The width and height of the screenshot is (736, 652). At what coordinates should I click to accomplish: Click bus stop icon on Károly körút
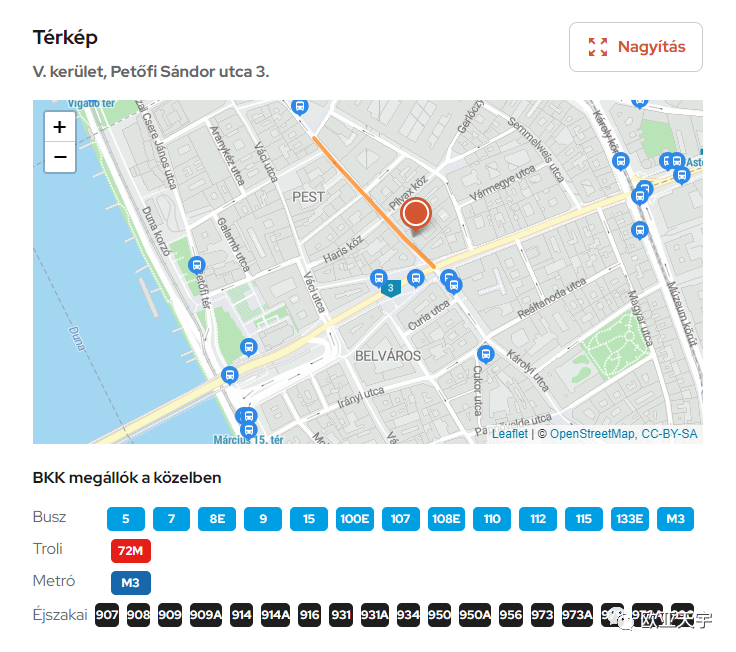coord(621,162)
